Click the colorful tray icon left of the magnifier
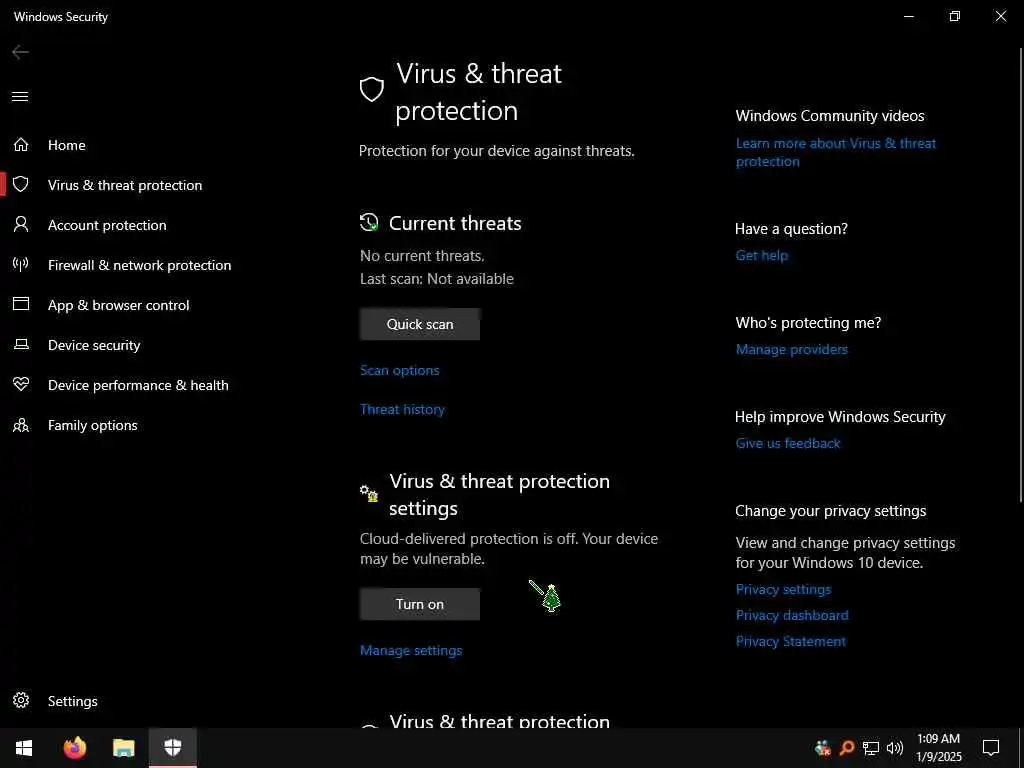 pyautogui.click(x=823, y=748)
